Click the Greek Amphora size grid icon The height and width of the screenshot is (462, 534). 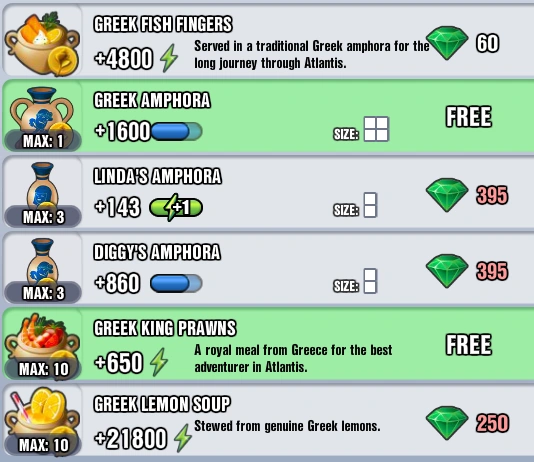(x=376, y=129)
